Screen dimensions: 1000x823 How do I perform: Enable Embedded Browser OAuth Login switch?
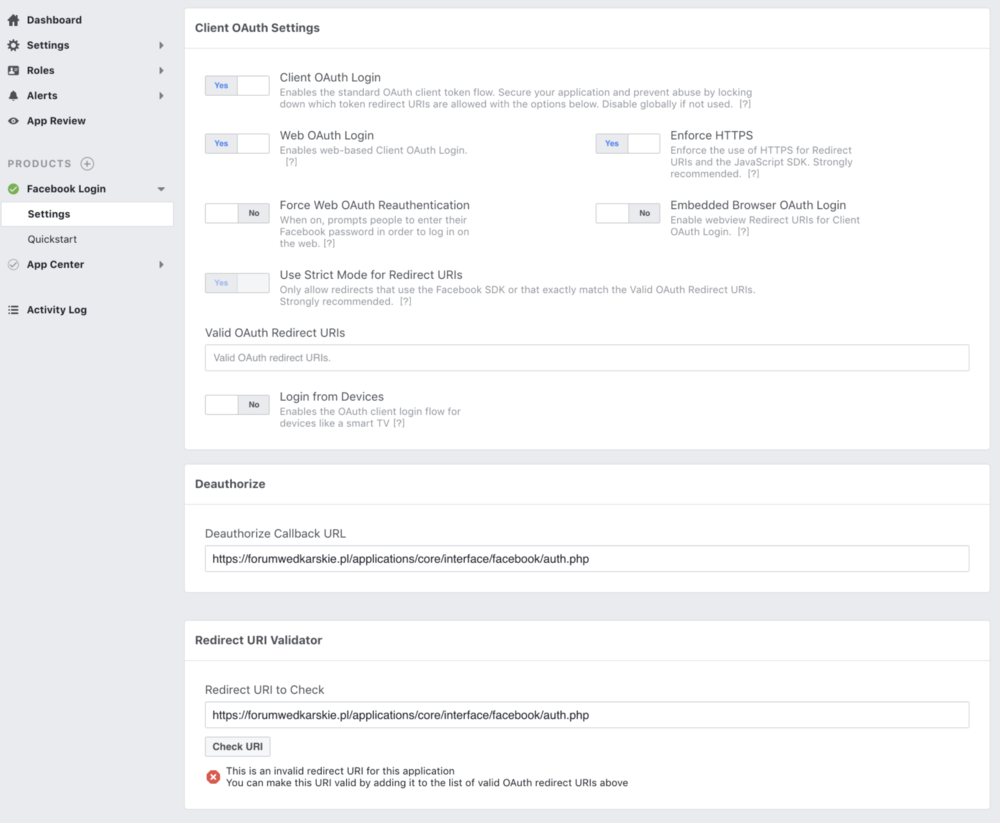(628, 213)
